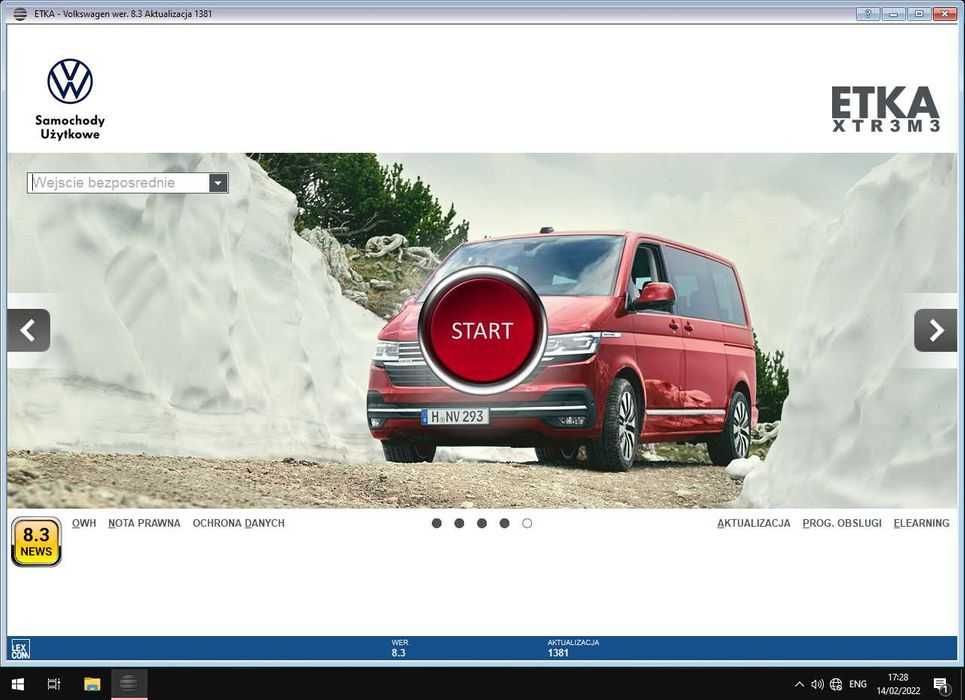The image size is (965, 700).
Task: Focus the Wejscie bezposrednie input field
Action: pos(119,183)
